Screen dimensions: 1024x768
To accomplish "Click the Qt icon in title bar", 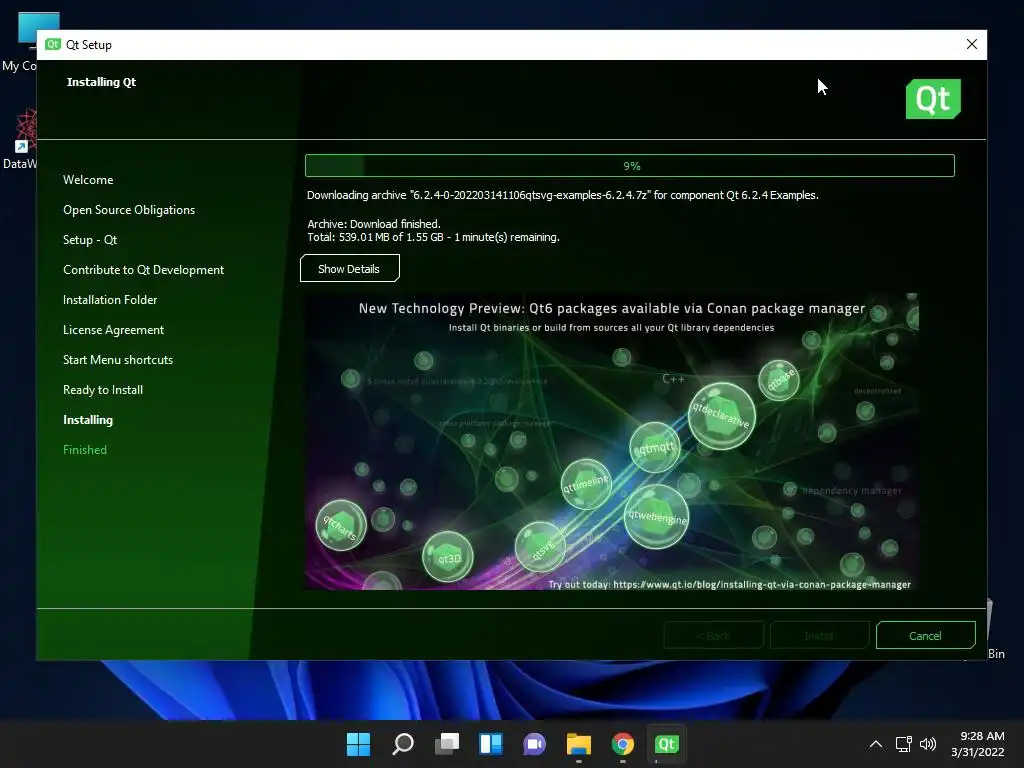I will point(53,44).
